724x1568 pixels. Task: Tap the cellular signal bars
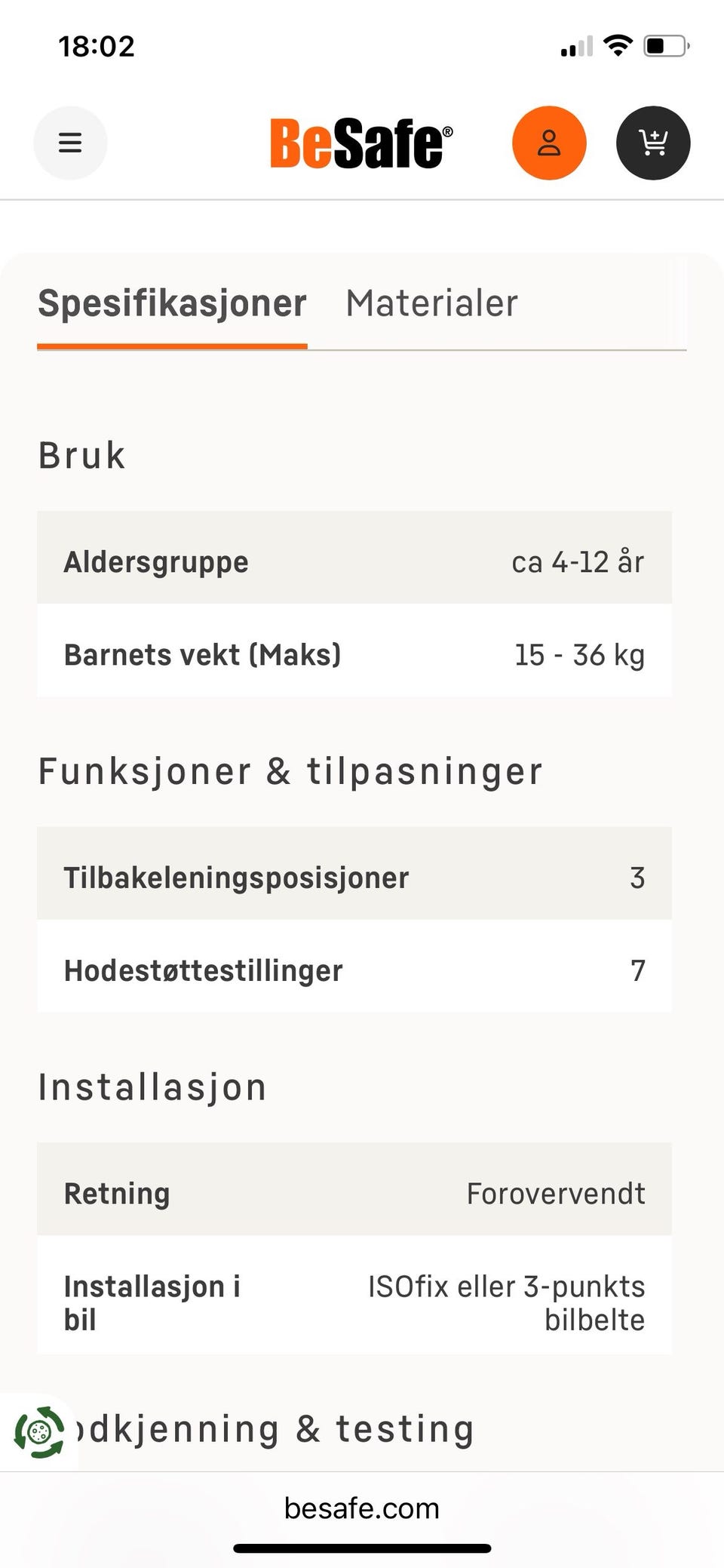pos(577,47)
